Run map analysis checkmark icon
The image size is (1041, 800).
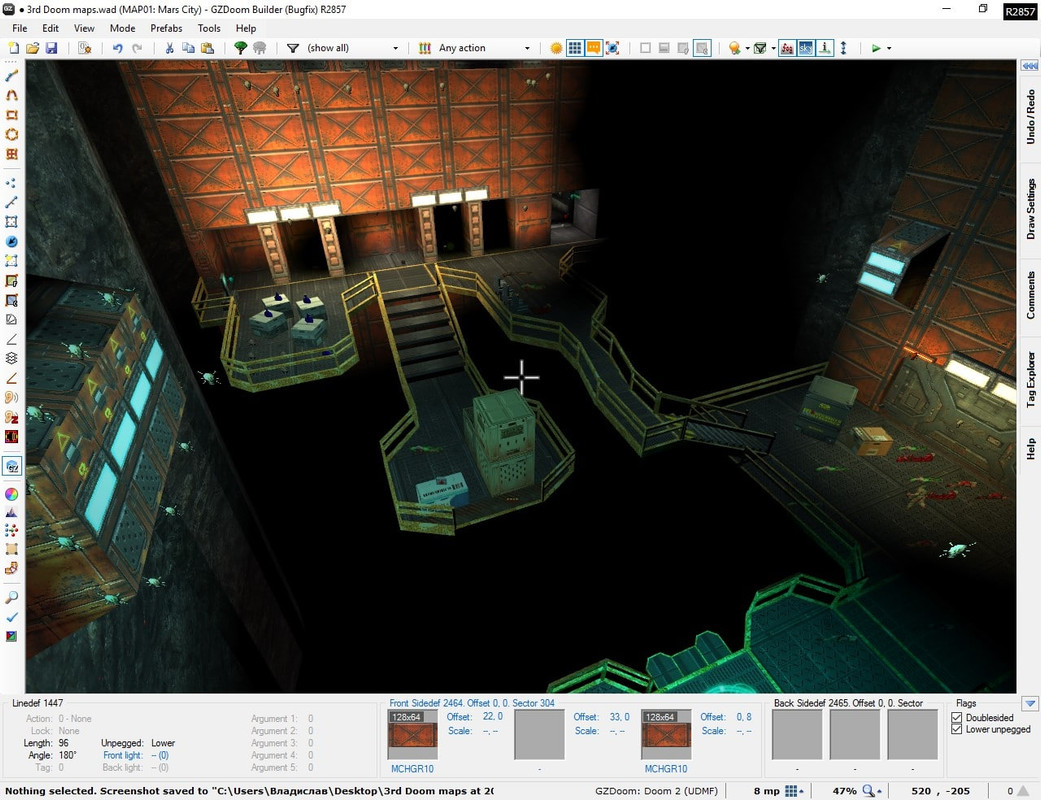pyautogui.click(x=11, y=617)
